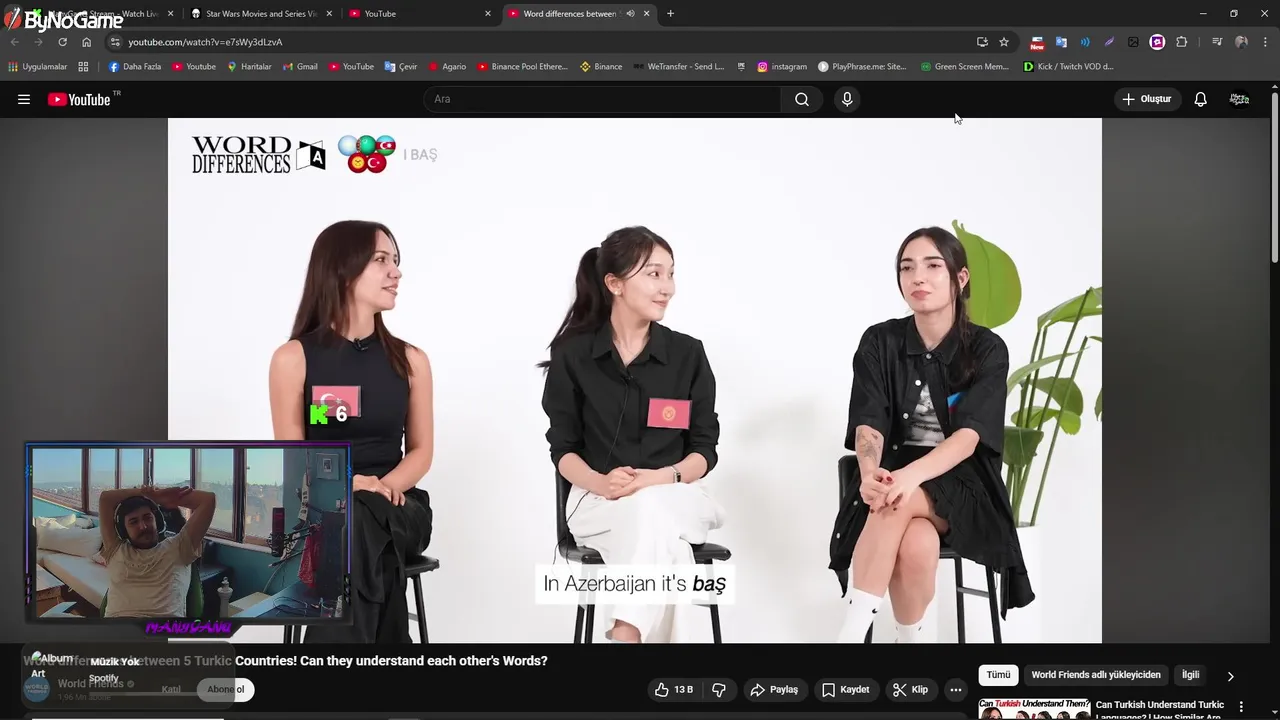Open the apps grid shortcut in bookmarks bar
1280x720 pixels.
(x=83, y=67)
